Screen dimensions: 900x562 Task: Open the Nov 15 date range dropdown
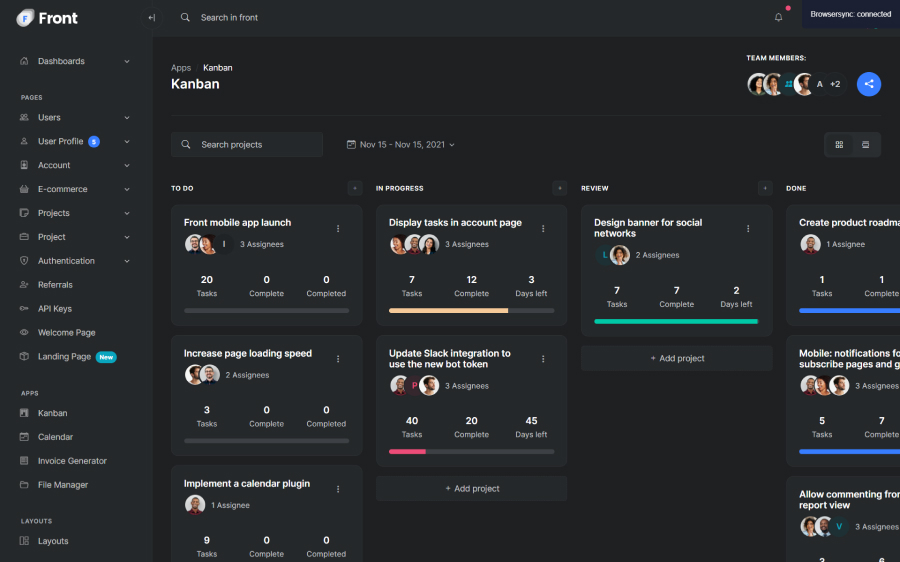(400, 145)
